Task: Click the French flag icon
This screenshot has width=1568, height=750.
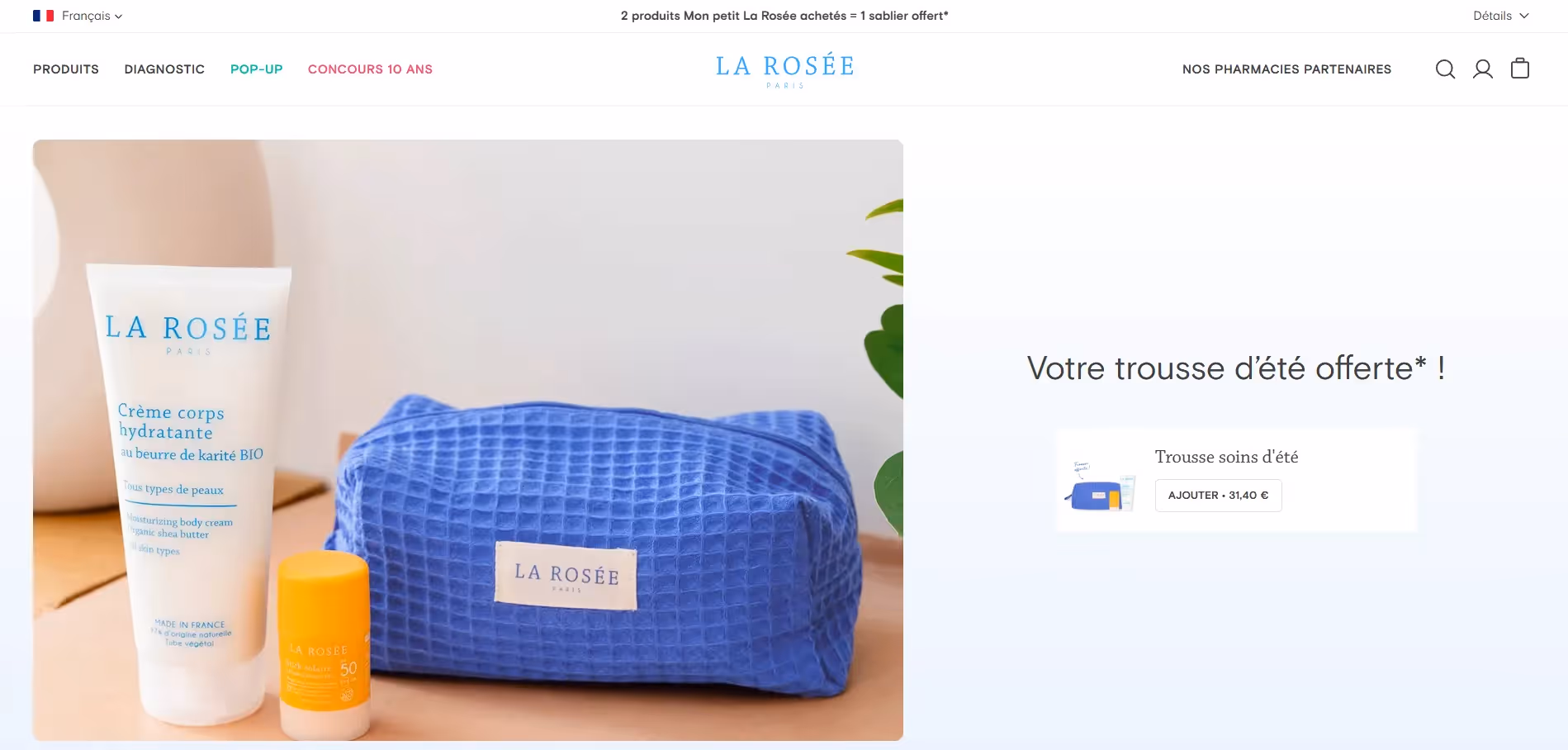Action: coord(44,16)
